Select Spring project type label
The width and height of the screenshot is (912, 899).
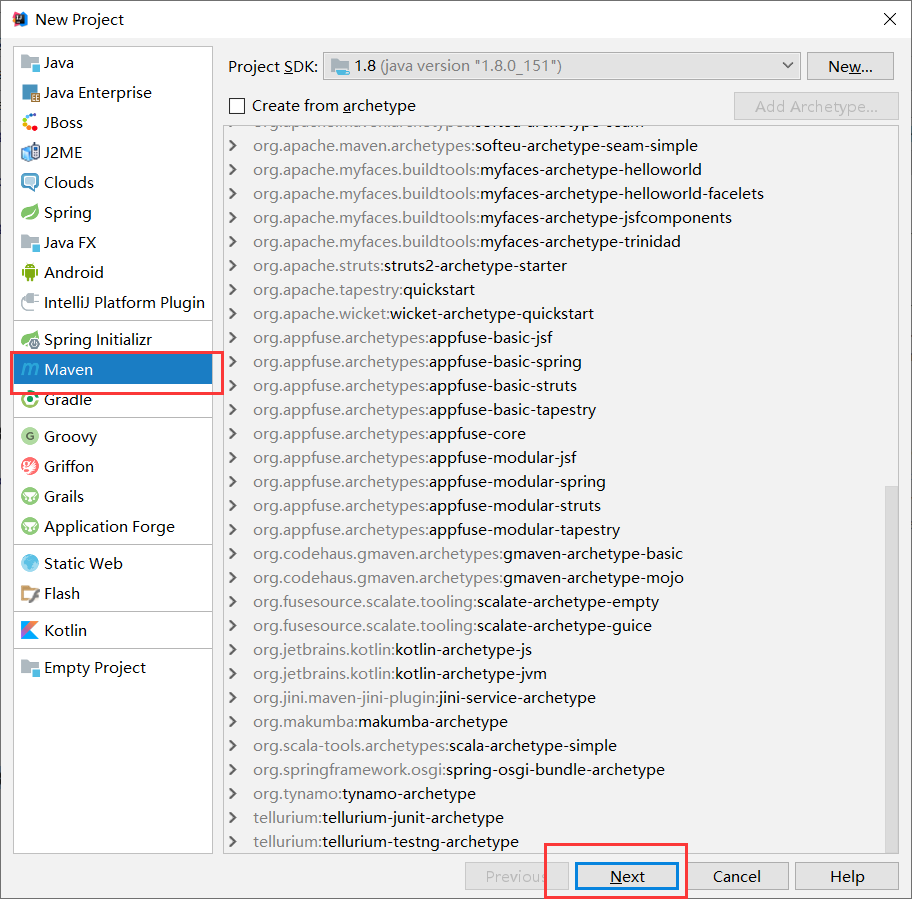pyautogui.click(x=67, y=213)
